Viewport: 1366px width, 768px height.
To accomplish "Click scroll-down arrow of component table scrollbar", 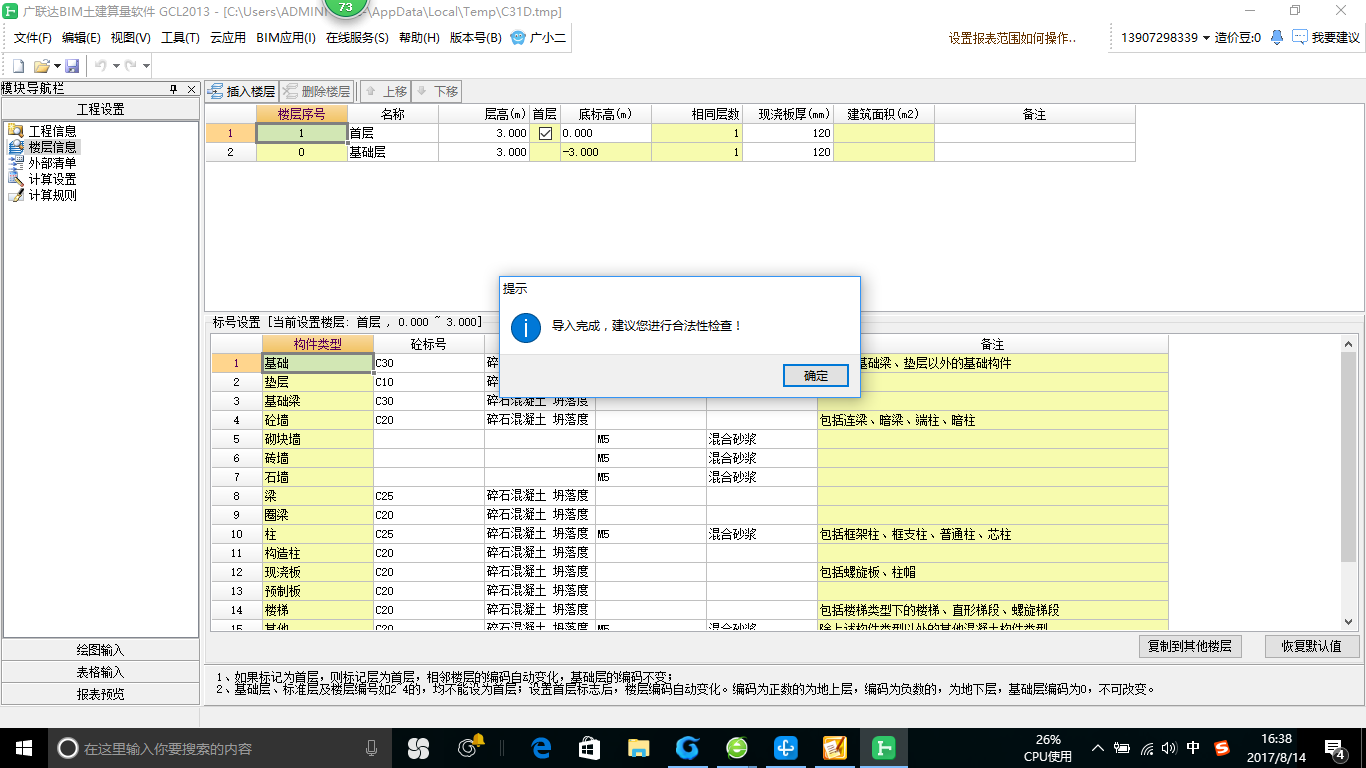I will [1348, 622].
